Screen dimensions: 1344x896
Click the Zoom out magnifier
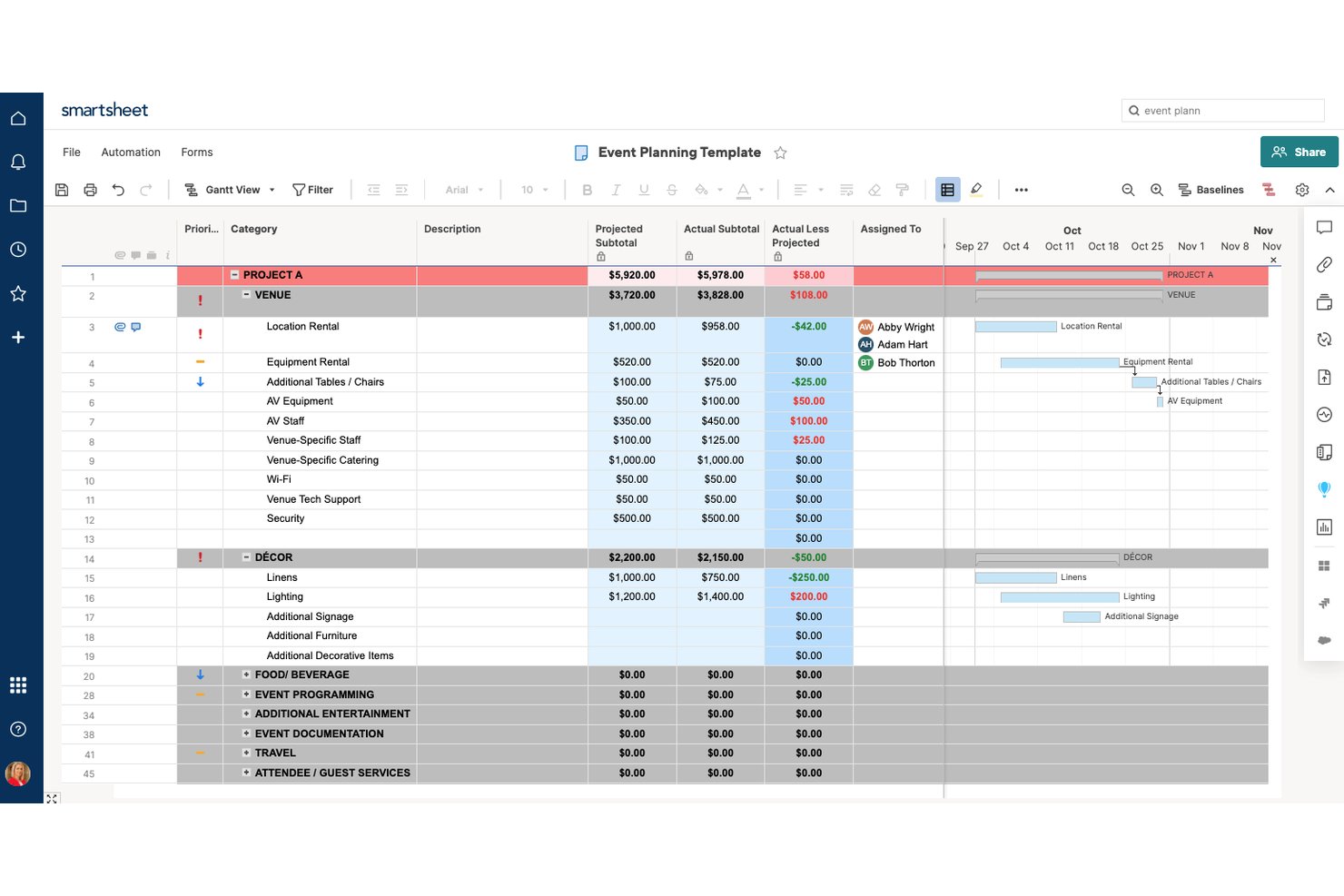pyautogui.click(x=1128, y=190)
